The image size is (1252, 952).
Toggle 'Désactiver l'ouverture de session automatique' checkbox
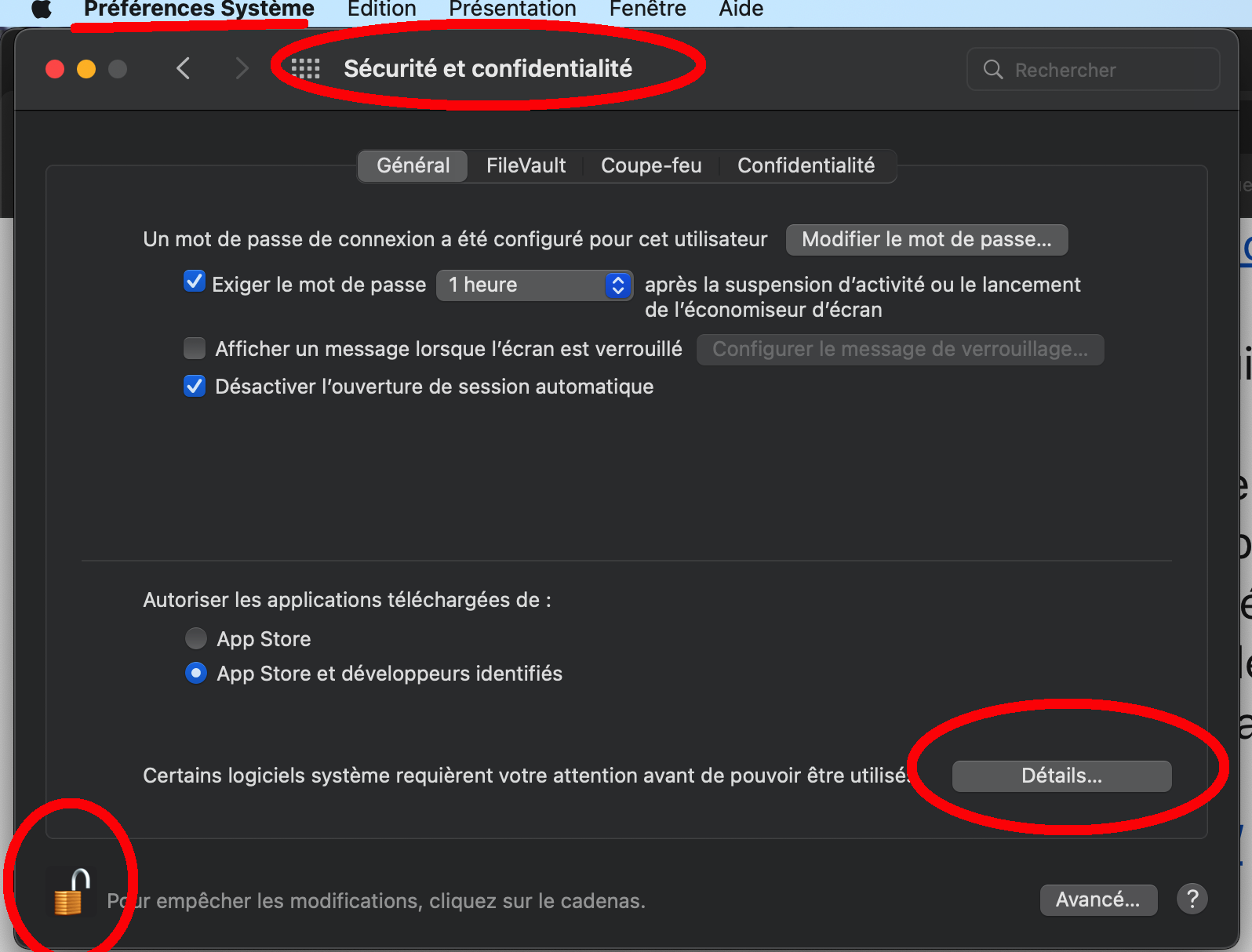[x=195, y=386]
